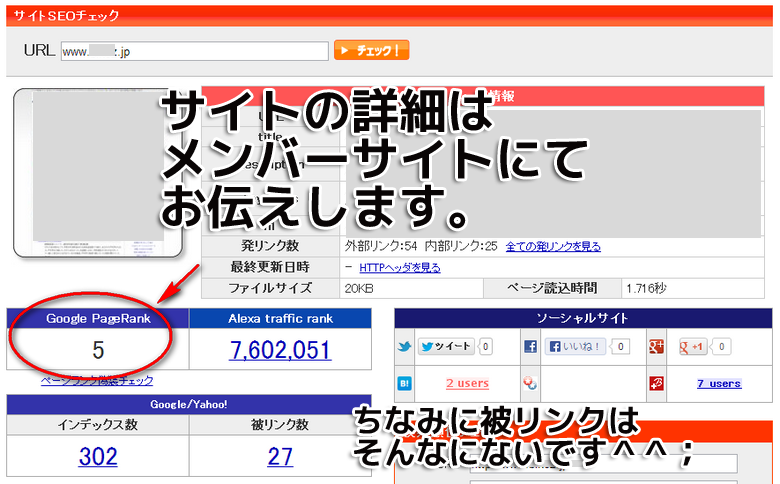Open HTTPヘッダを見る link
This screenshot has width=780, height=484.
tap(399, 268)
